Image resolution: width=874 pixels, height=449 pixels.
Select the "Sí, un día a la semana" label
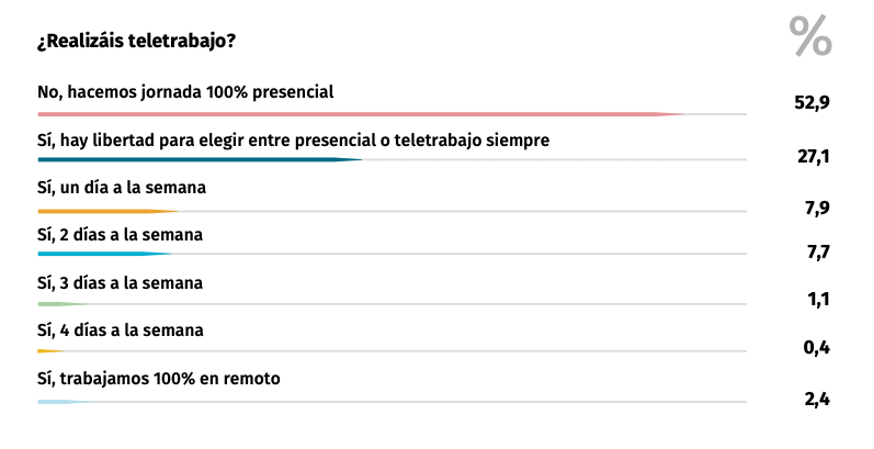pyautogui.click(x=122, y=187)
